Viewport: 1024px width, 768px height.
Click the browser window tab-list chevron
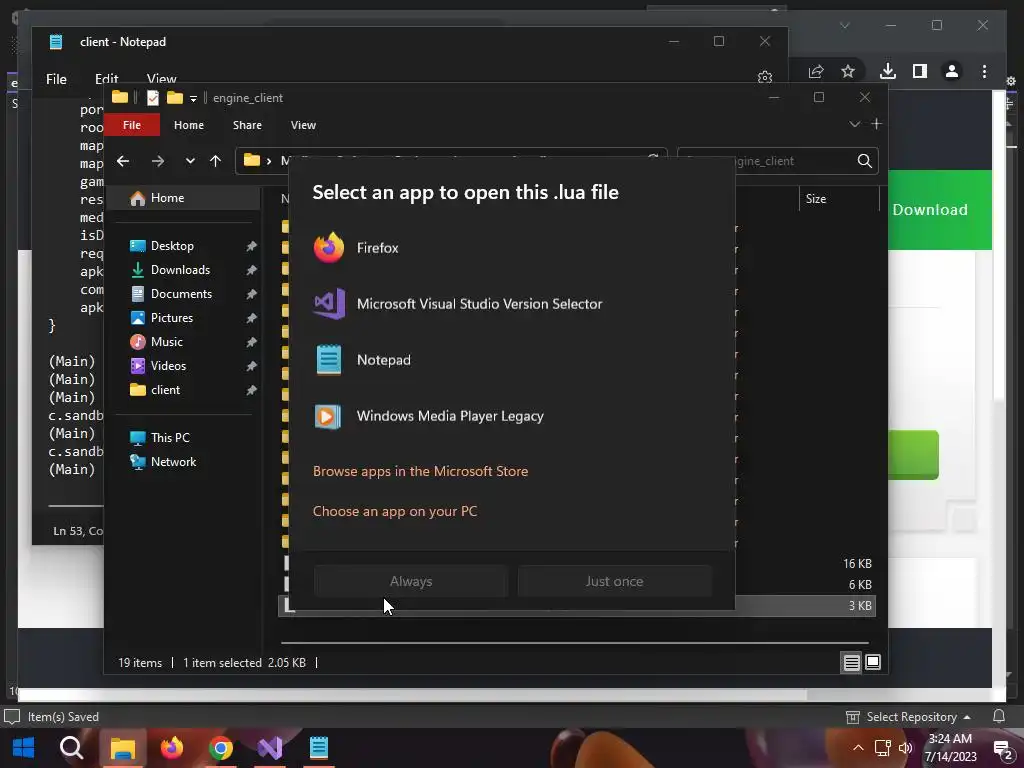[844, 25]
